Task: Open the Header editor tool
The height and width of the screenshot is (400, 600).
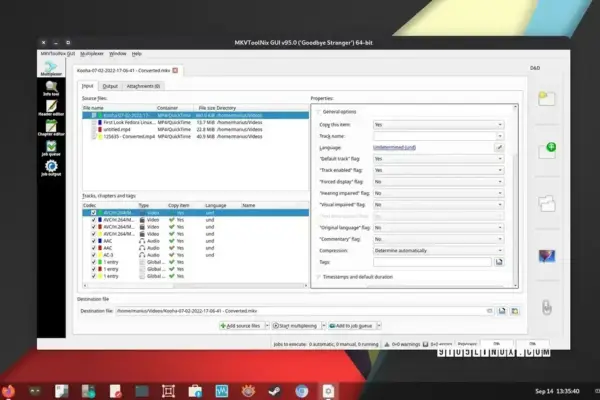Action: click(x=51, y=108)
